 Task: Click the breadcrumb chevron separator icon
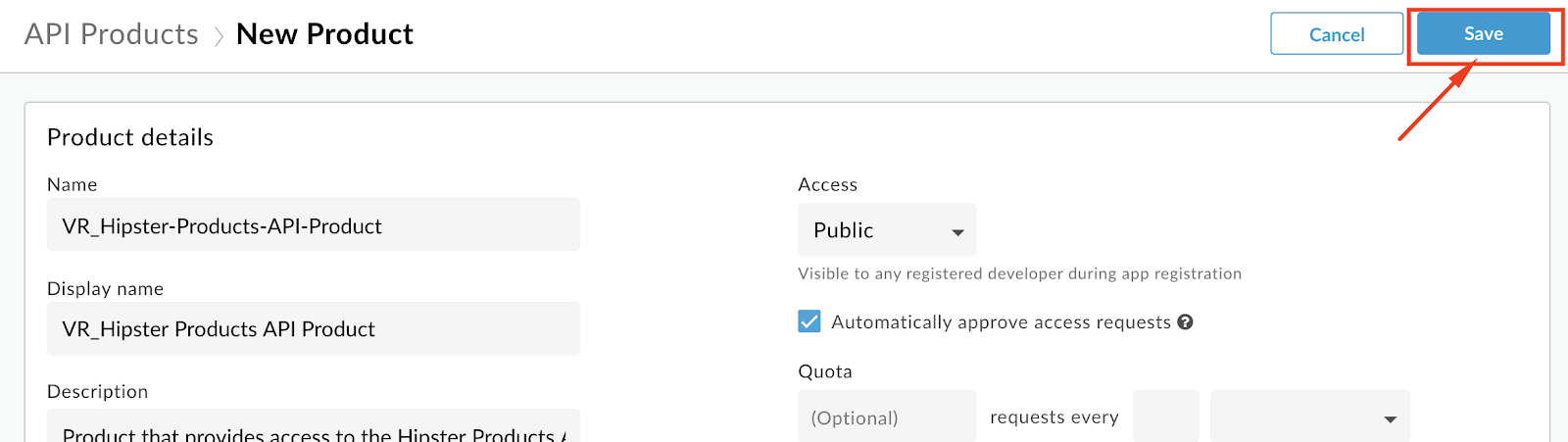click(218, 36)
